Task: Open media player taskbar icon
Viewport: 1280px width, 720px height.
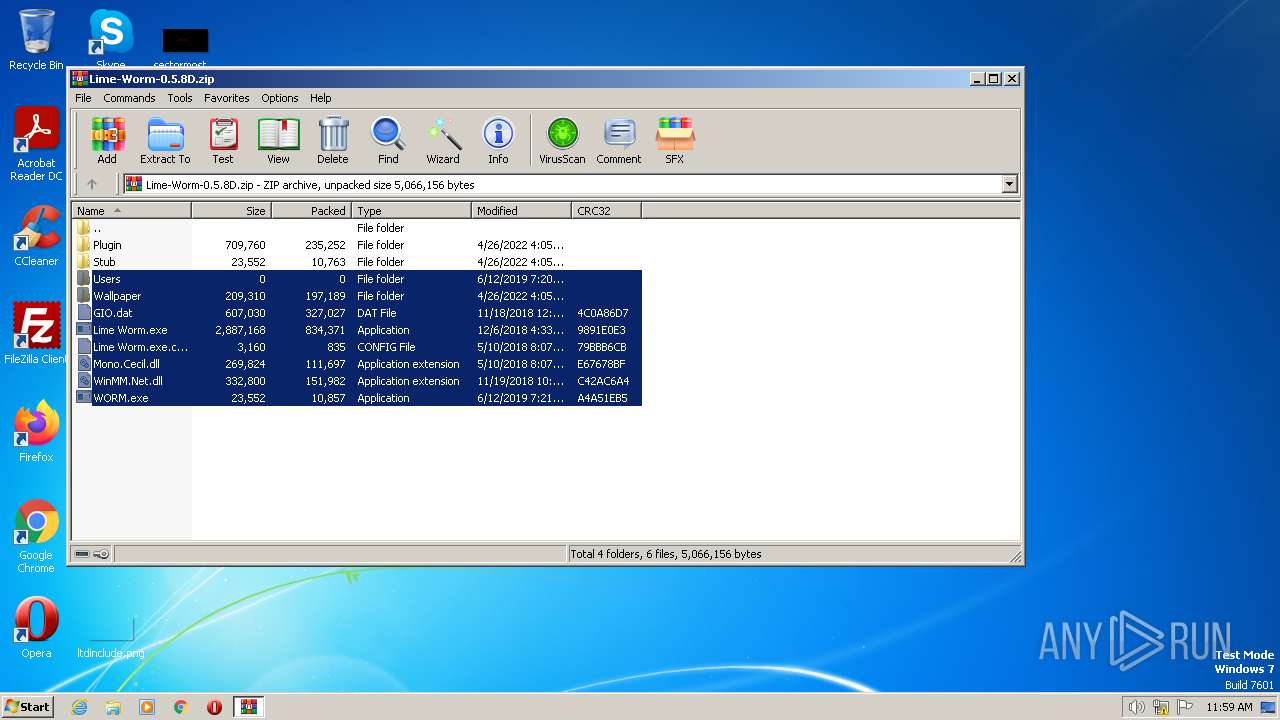Action: point(147,707)
